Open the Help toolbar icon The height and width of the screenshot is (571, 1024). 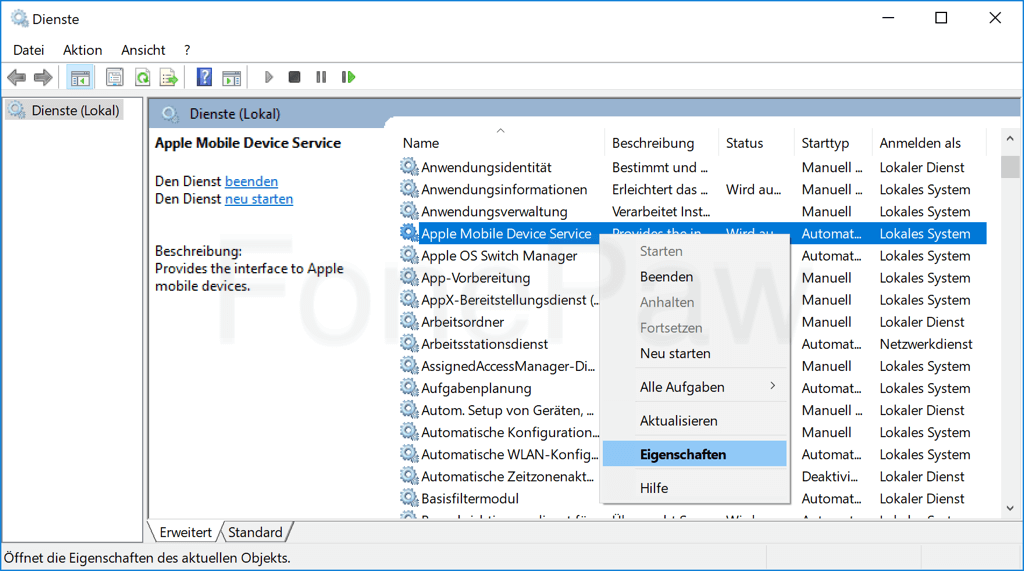point(204,77)
